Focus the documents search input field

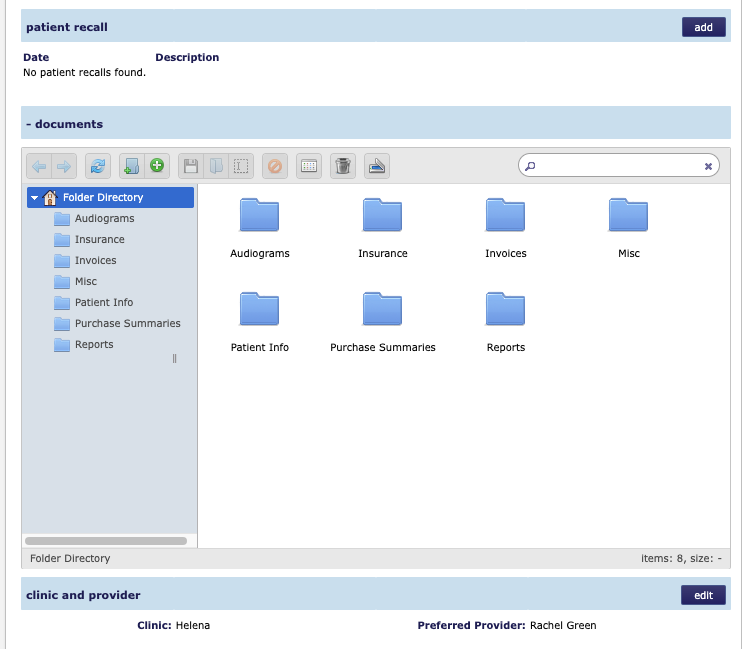pos(619,165)
